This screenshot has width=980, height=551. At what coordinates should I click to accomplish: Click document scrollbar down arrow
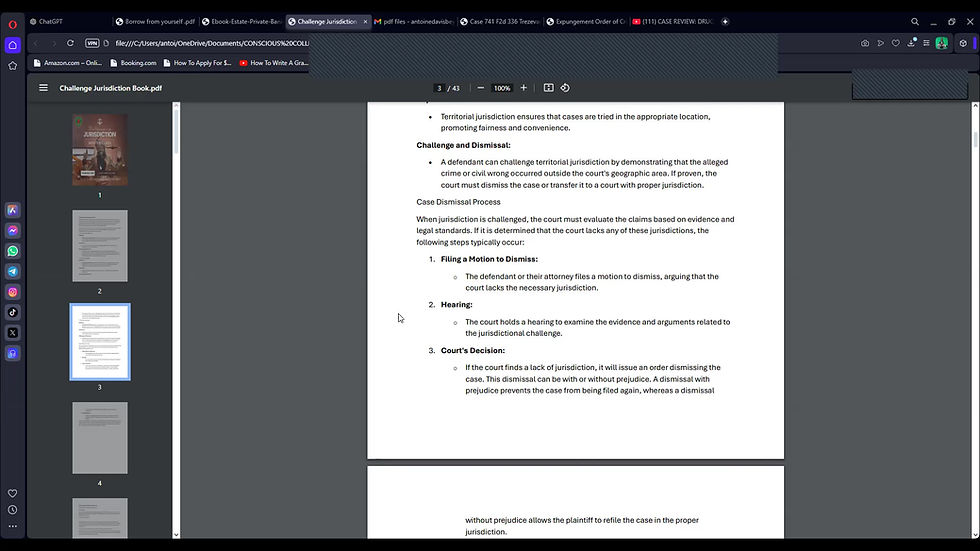[x=975, y=535]
